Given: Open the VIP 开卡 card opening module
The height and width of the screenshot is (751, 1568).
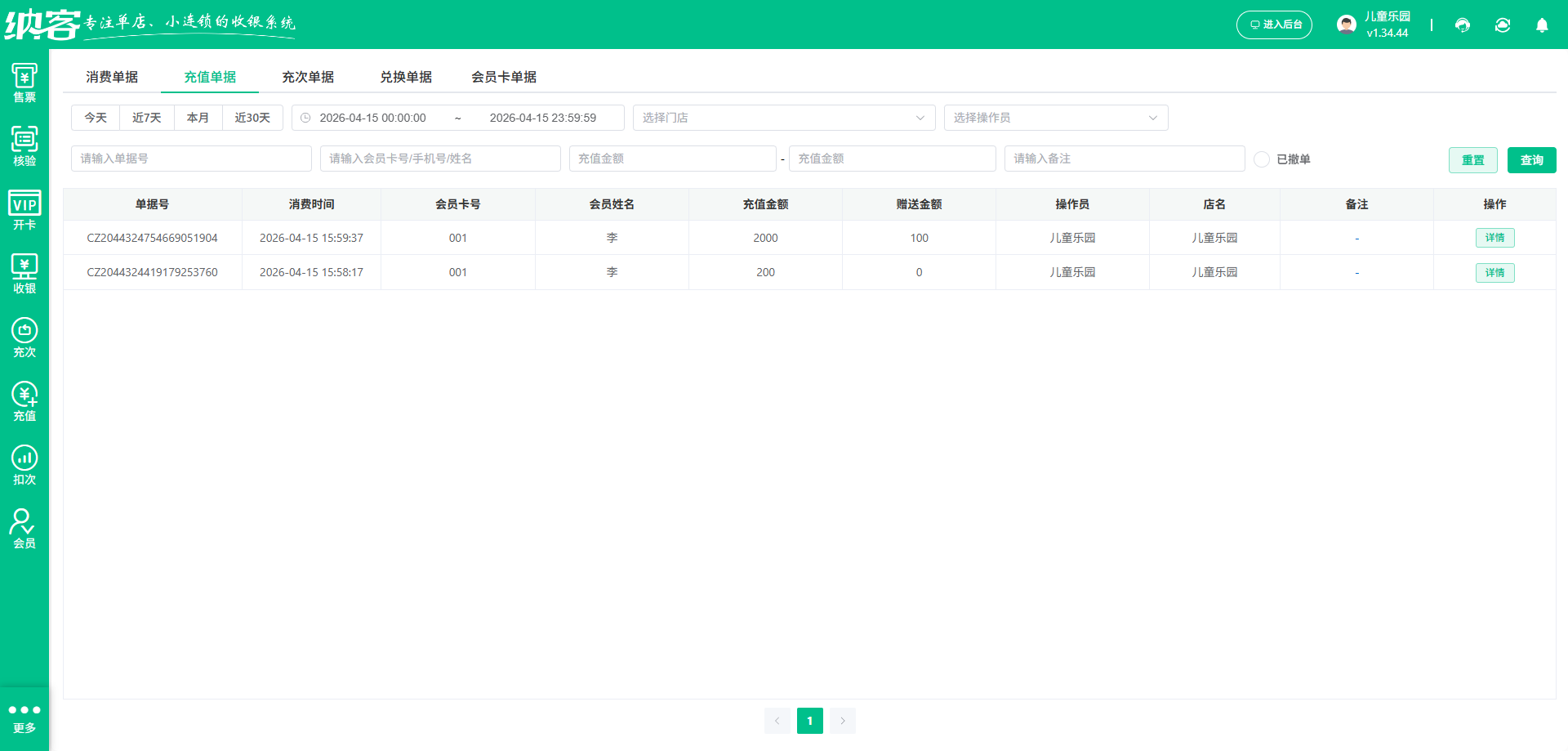Looking at the screenshot, I should coord(24,209).
